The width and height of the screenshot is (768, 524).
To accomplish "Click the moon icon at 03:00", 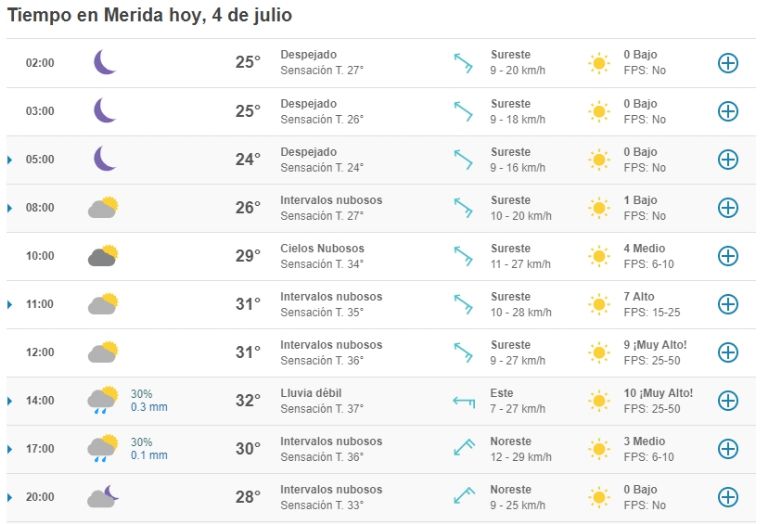I will pyautogui.click(x=105, y=110).
